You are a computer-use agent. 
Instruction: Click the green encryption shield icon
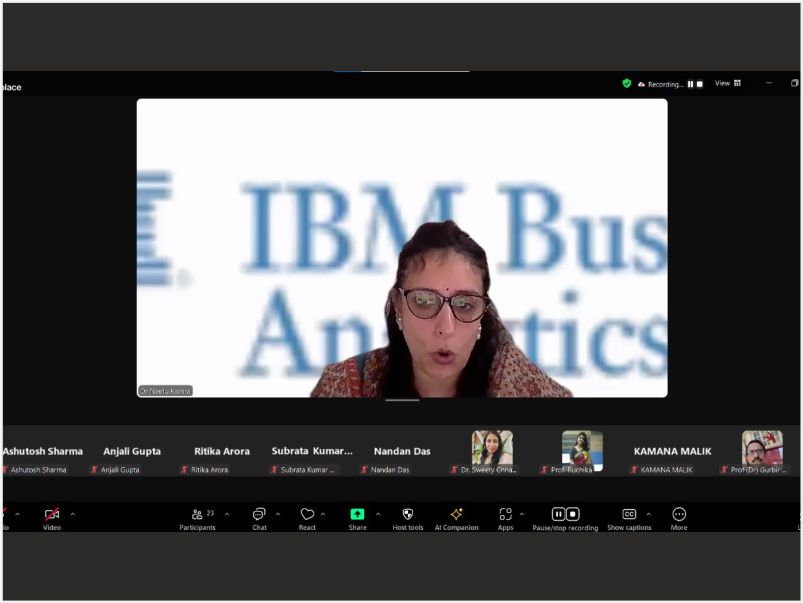point(627,84)
